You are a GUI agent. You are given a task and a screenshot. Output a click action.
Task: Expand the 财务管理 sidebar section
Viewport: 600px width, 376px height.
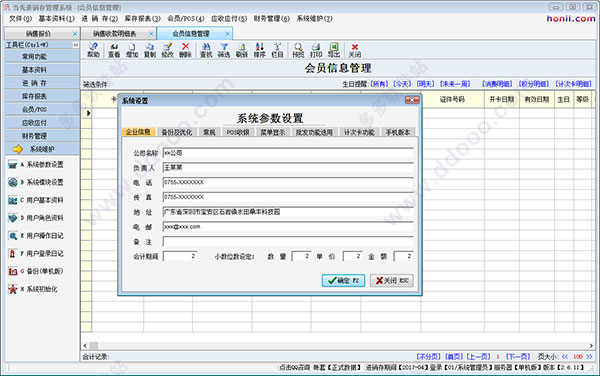(x=42, y=136)
